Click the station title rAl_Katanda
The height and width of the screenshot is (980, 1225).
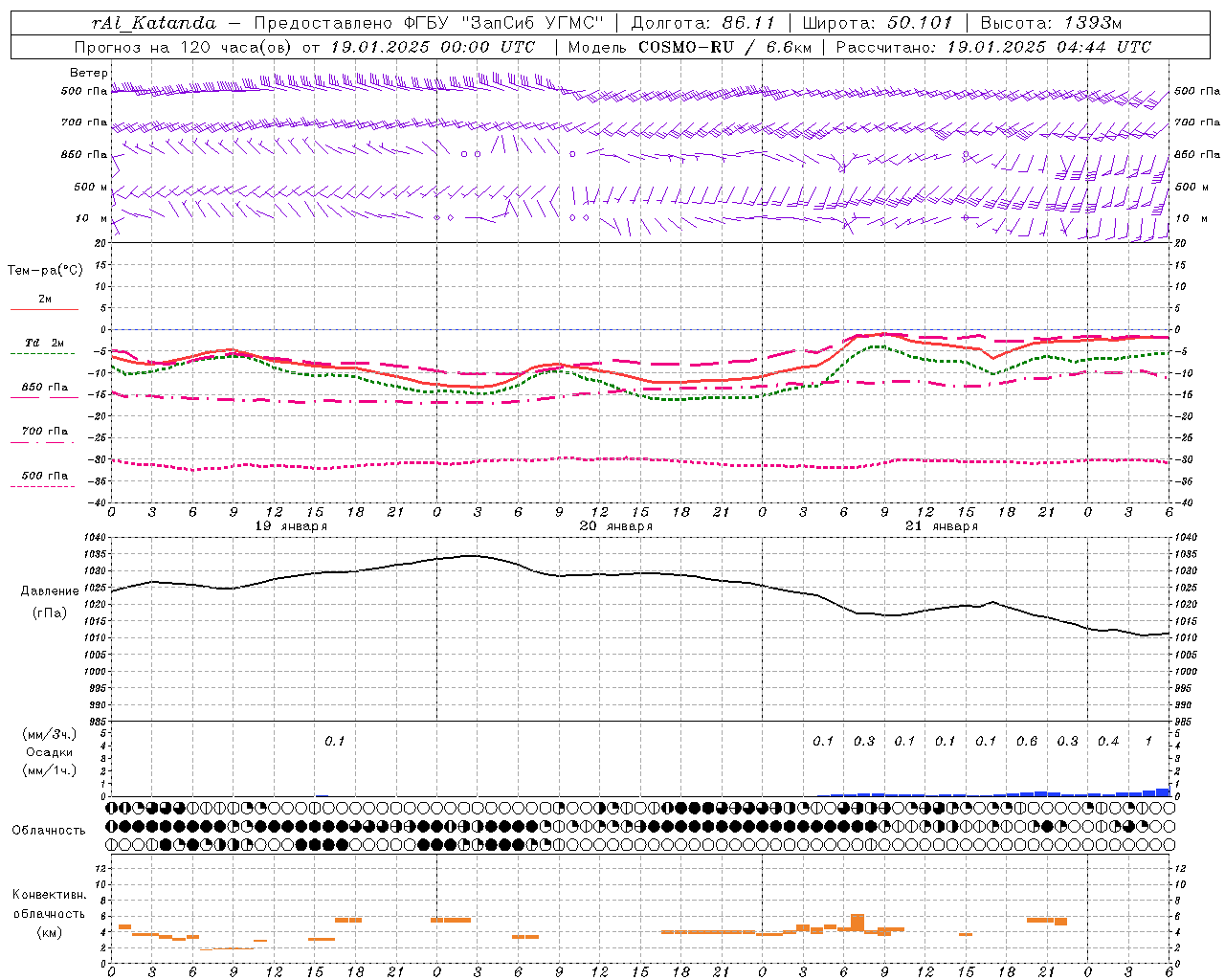(154, 23)
